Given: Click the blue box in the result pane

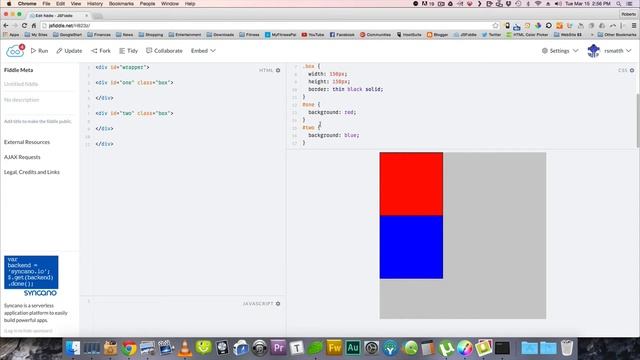Looking at the screenshot, I should click(411, 247).
